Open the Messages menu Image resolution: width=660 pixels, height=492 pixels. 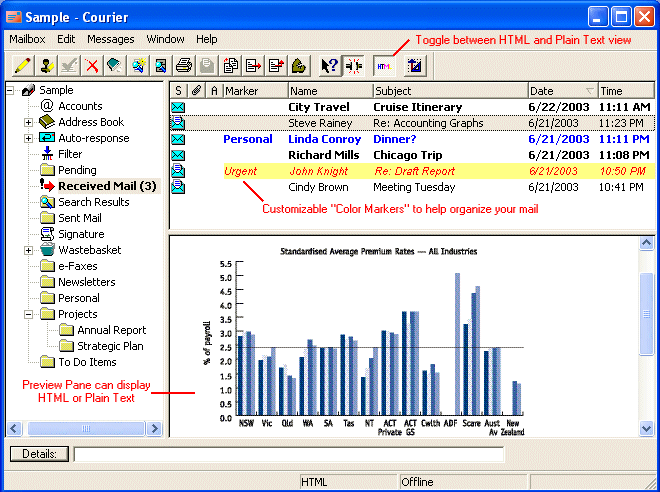(110, 39)
